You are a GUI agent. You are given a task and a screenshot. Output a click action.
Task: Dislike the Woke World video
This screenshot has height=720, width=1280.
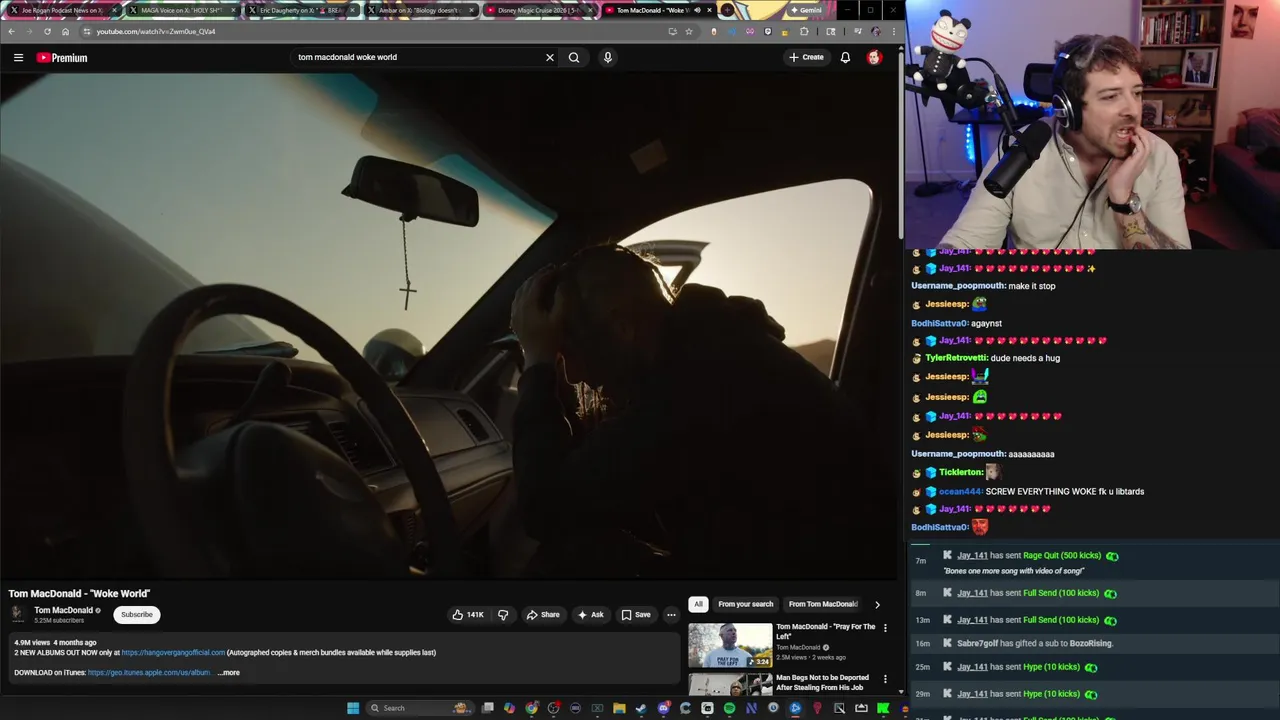pos(503,614)
